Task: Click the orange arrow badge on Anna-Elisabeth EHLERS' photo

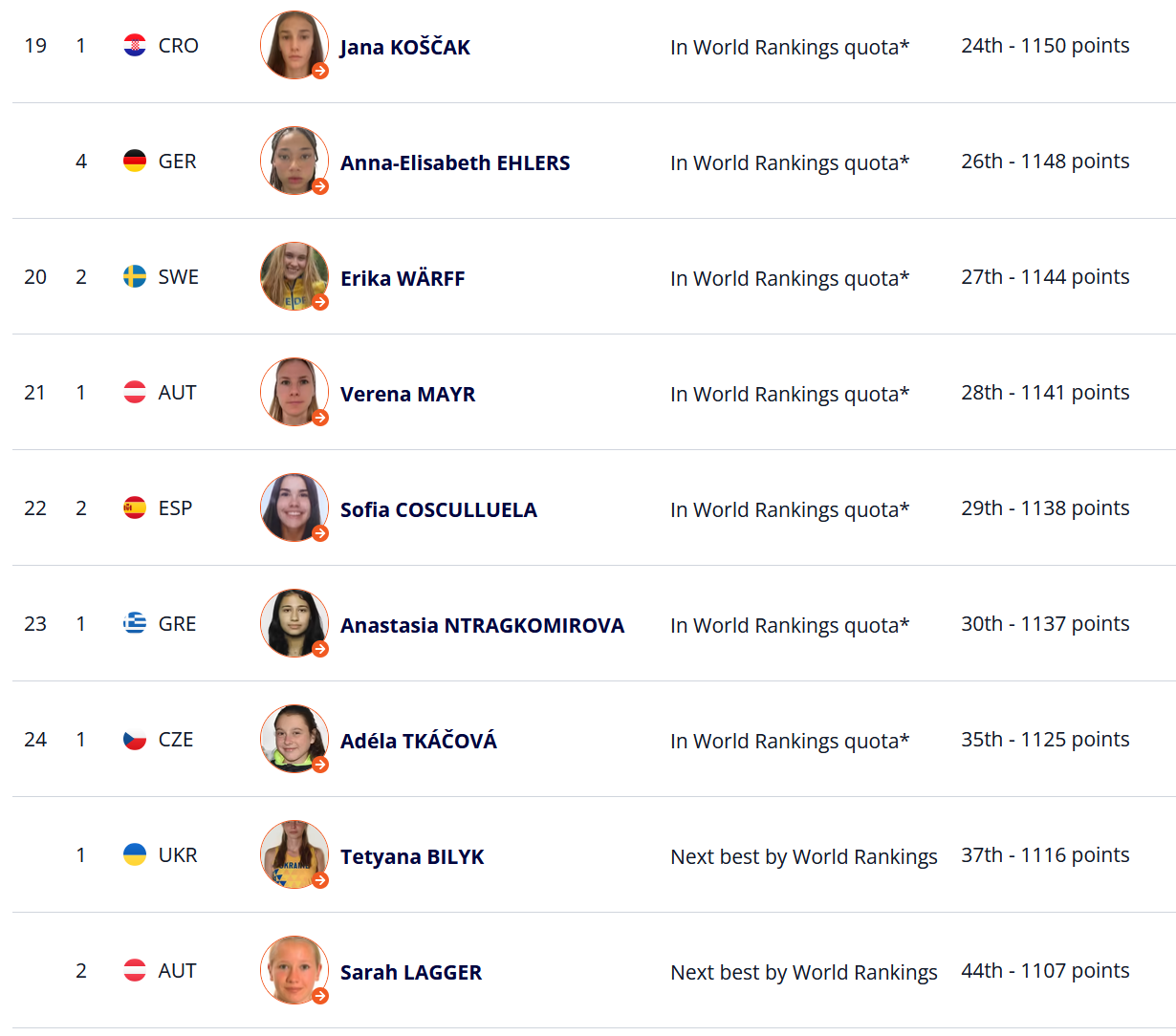Action: [320, 186]
